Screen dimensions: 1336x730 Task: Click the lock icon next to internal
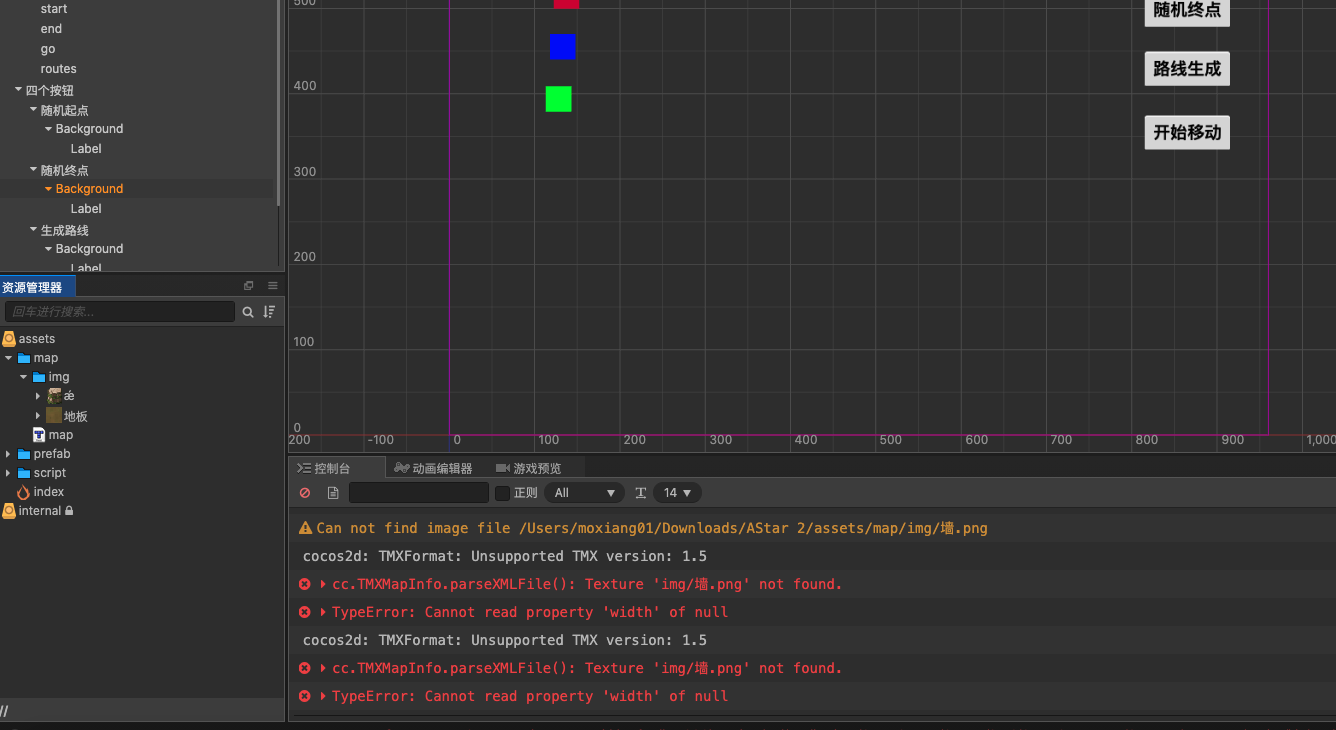pos(69,511)
